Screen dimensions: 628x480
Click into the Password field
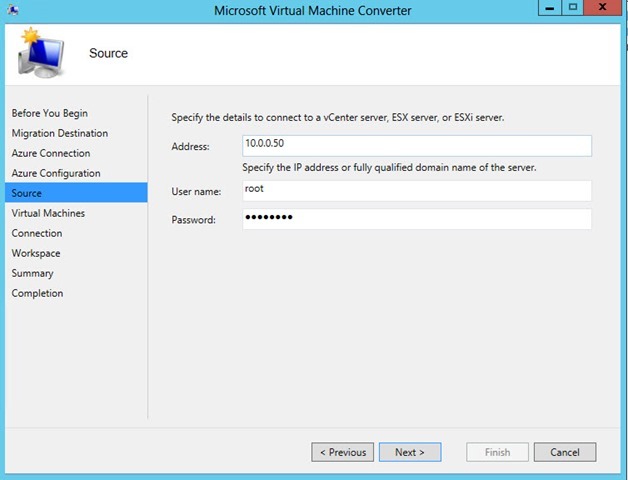pos(417,219)
